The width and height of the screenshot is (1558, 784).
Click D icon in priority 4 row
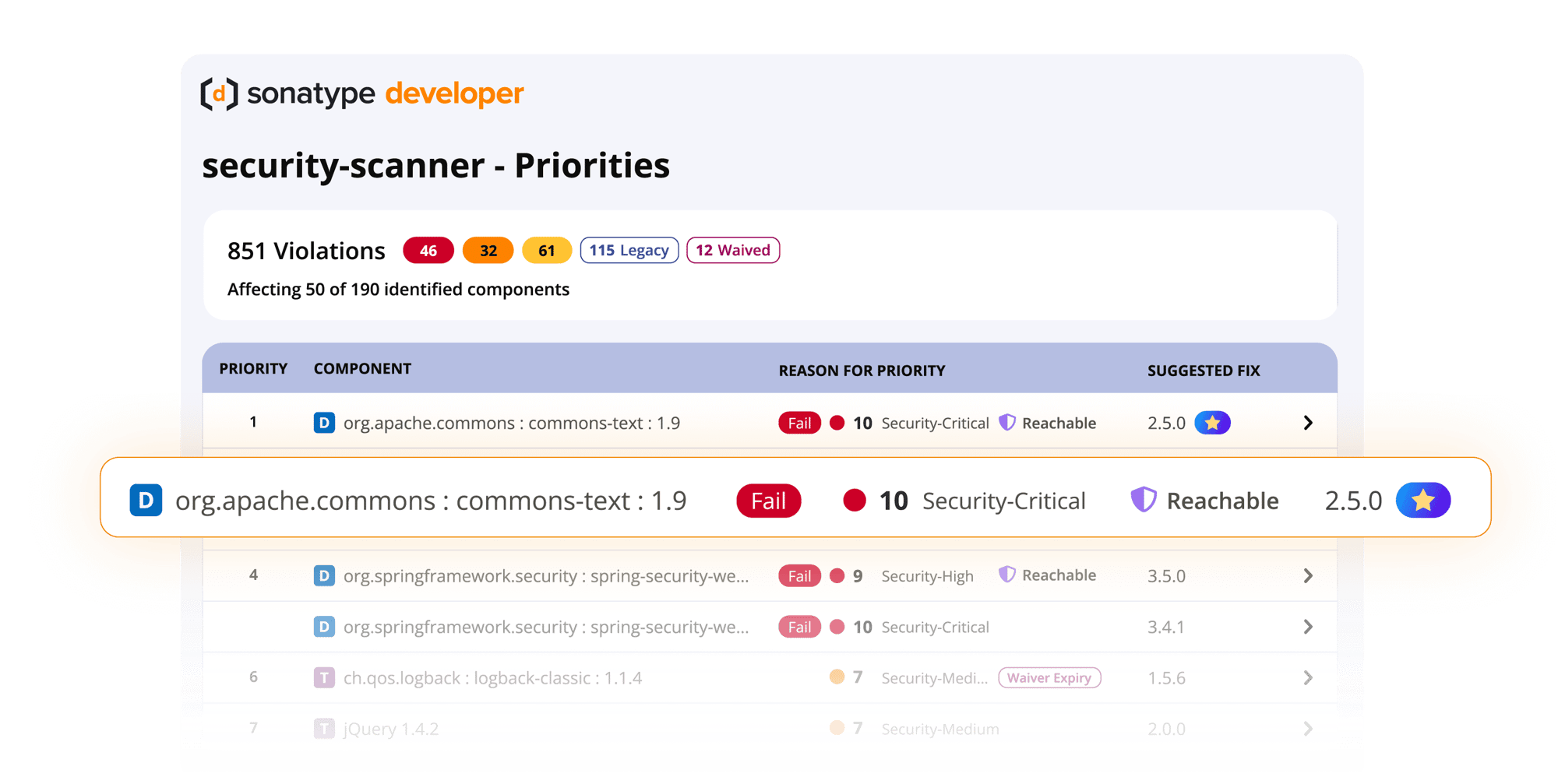[324, 576]
